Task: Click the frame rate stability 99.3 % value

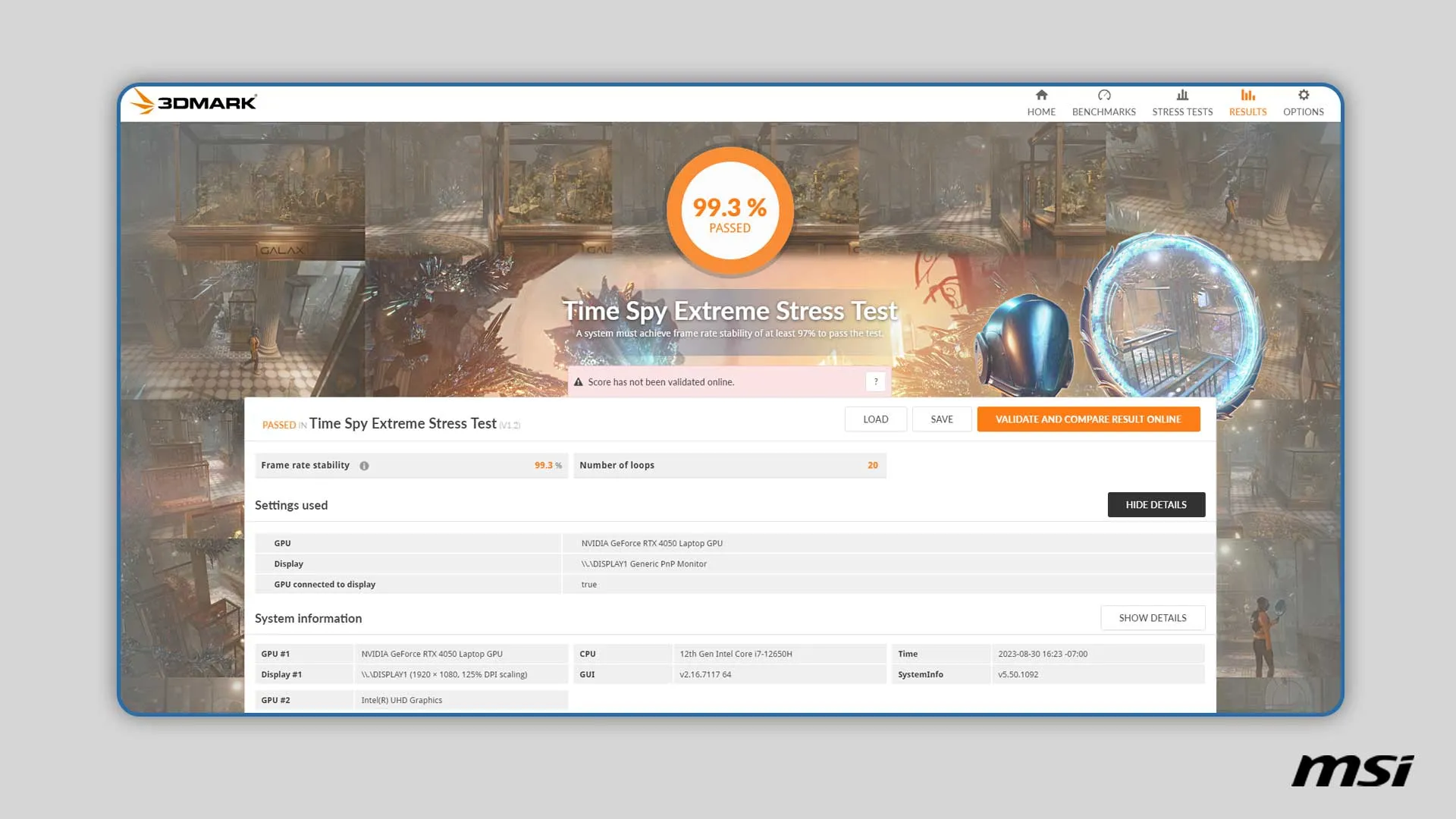Action: [x=548, y=466]
